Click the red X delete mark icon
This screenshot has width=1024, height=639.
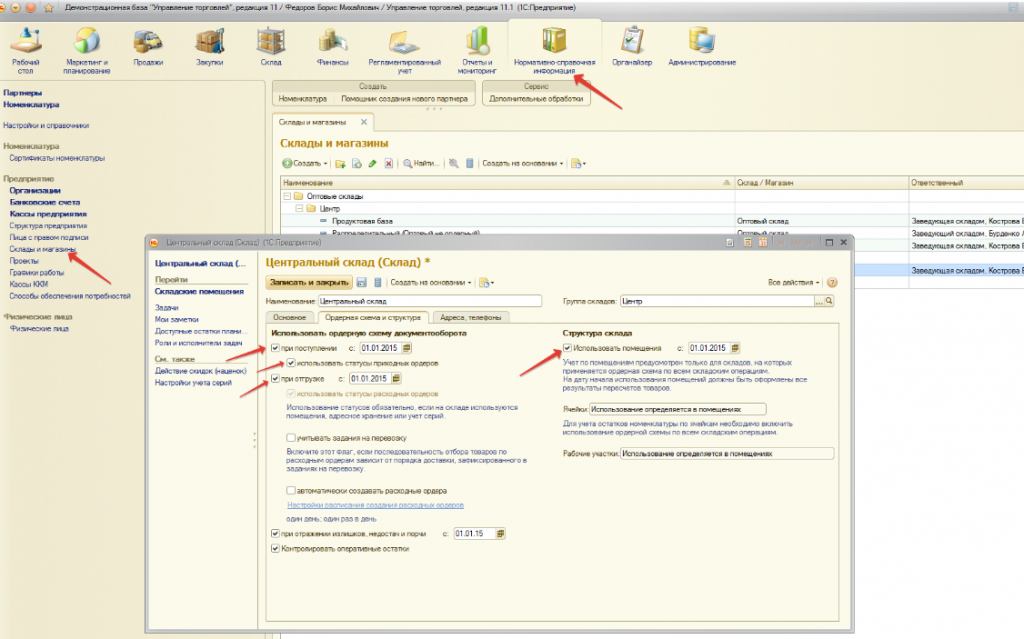[389, 163]
